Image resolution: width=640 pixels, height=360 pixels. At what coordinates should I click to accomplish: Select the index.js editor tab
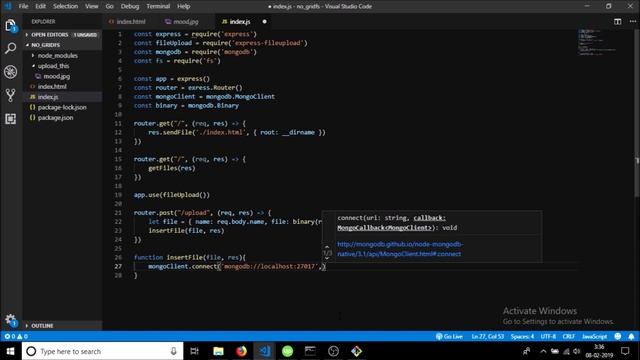coord(239,22)
